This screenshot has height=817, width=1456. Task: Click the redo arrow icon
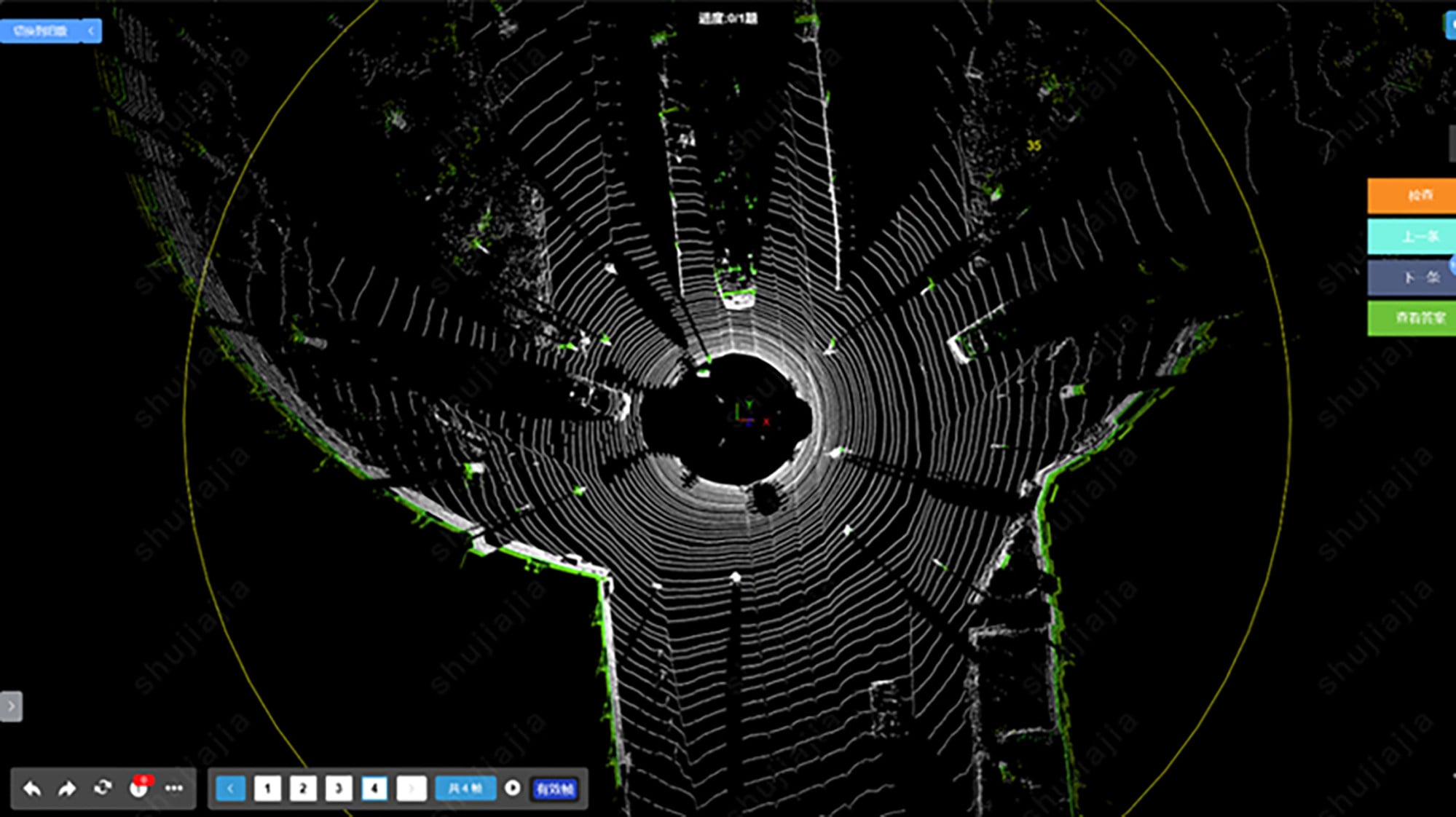pos(67,789)
